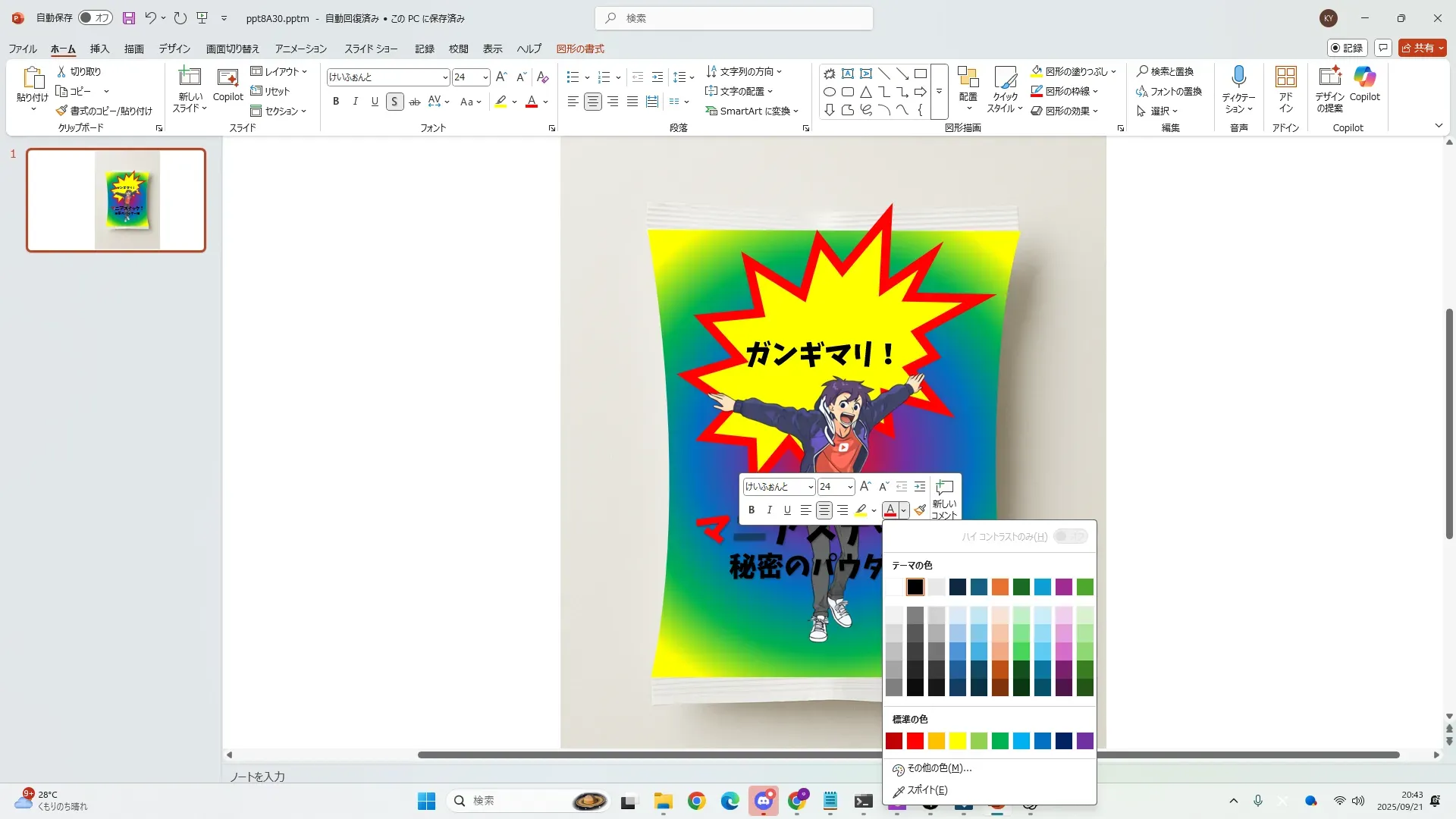Open the shape fill dropdown
1456x819 pixels.
tap(1113, 72)
